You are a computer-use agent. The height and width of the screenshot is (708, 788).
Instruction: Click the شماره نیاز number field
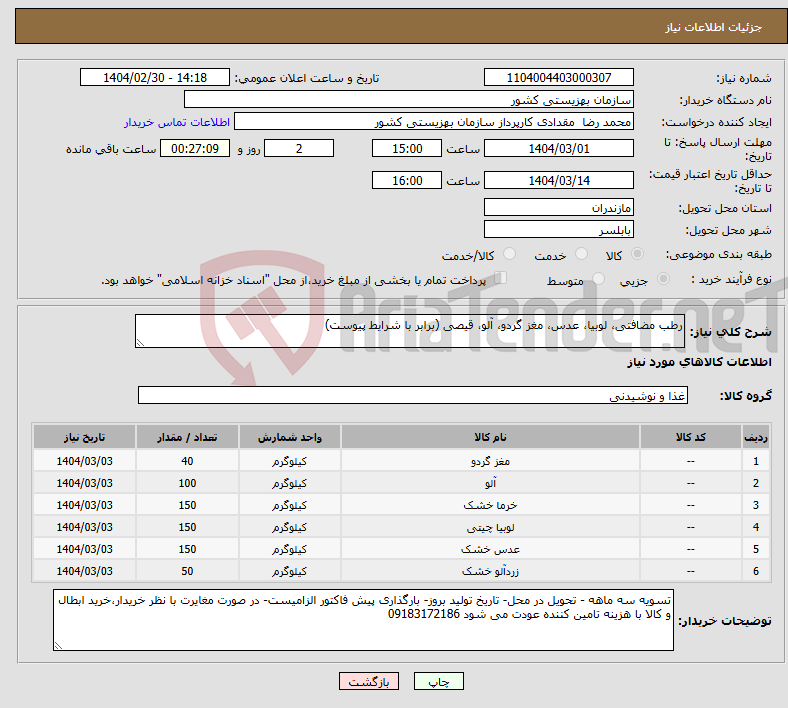[x=558, y=77]
